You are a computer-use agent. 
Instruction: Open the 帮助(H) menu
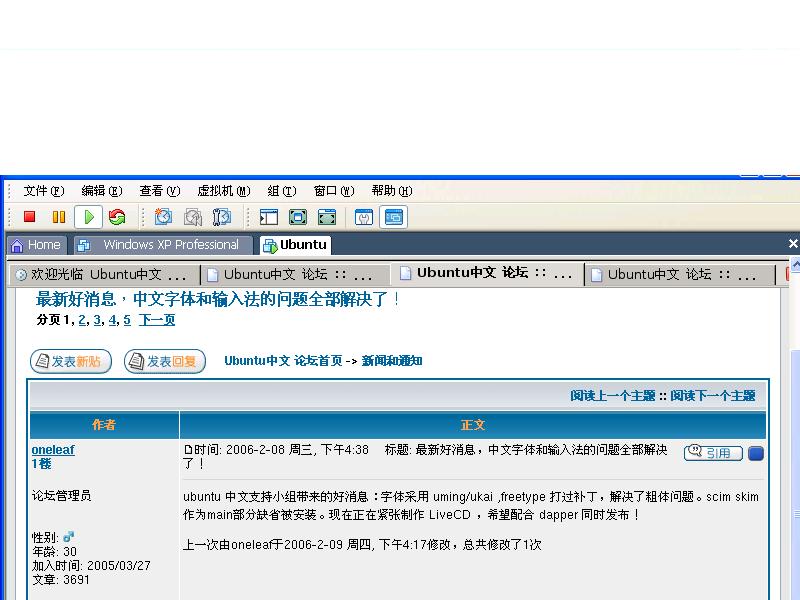(x=392, y=191)
